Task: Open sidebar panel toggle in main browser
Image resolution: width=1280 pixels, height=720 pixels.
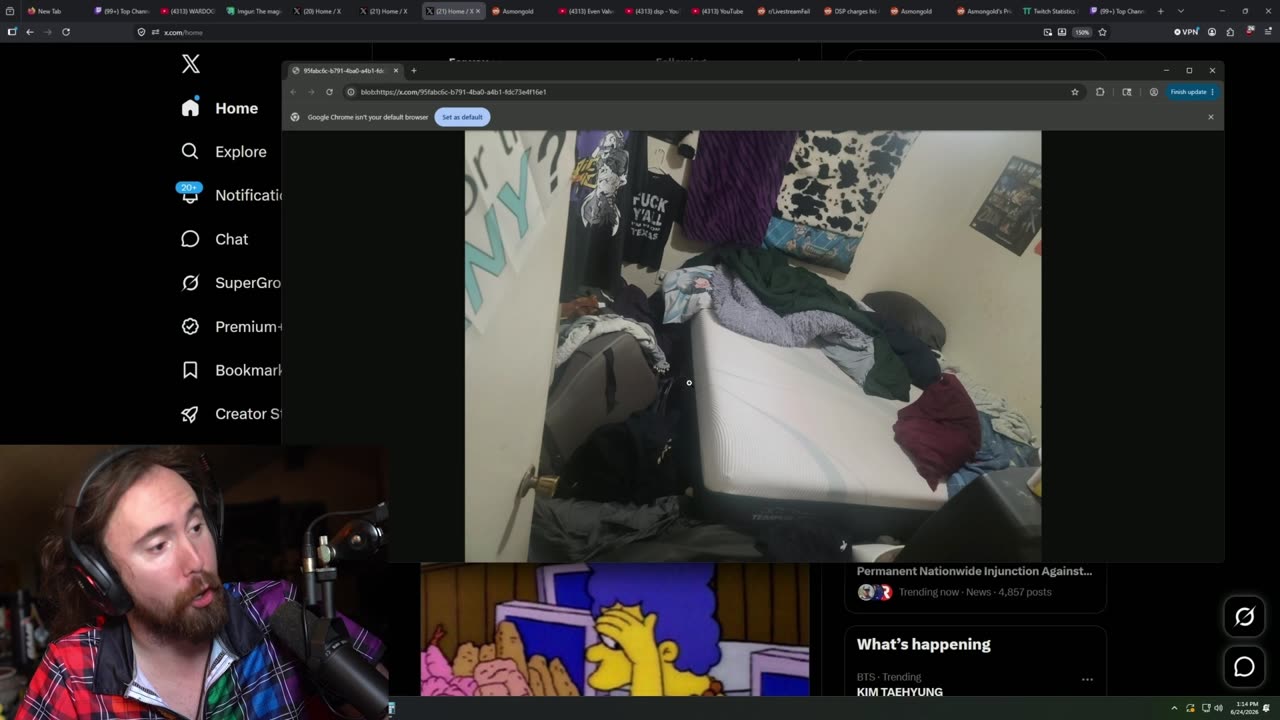Action: click(12, 32)
